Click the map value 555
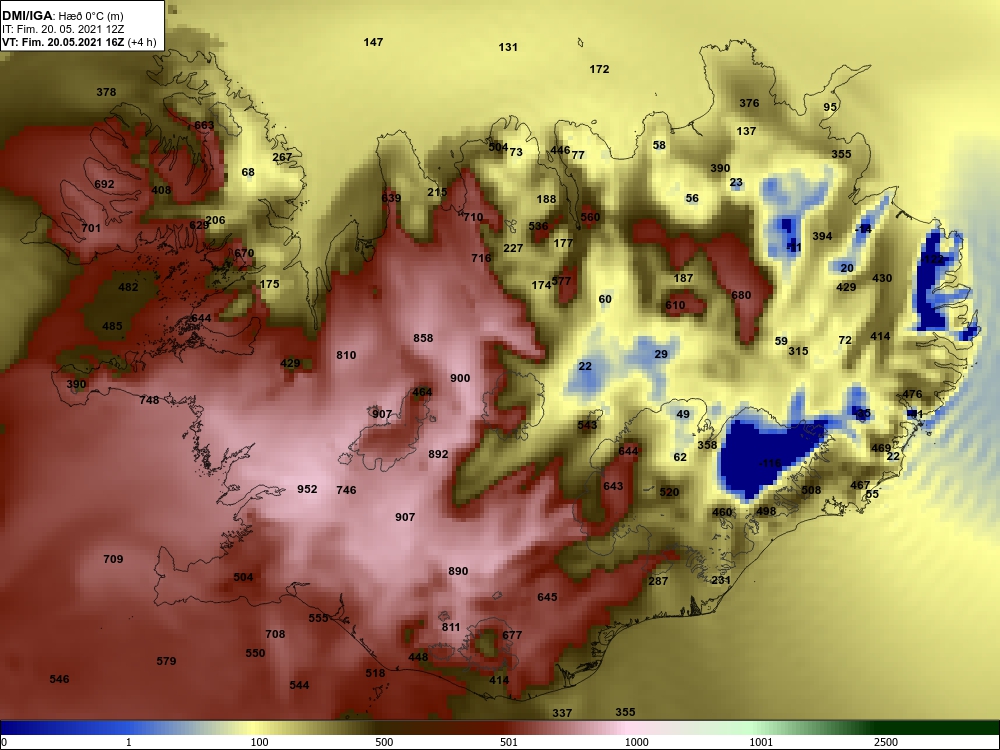This screenshot has width=1000, height=750. 318,618
